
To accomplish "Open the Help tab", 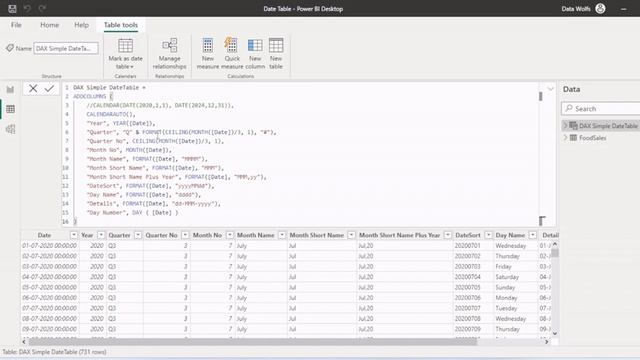I will (x=81, y=25).
